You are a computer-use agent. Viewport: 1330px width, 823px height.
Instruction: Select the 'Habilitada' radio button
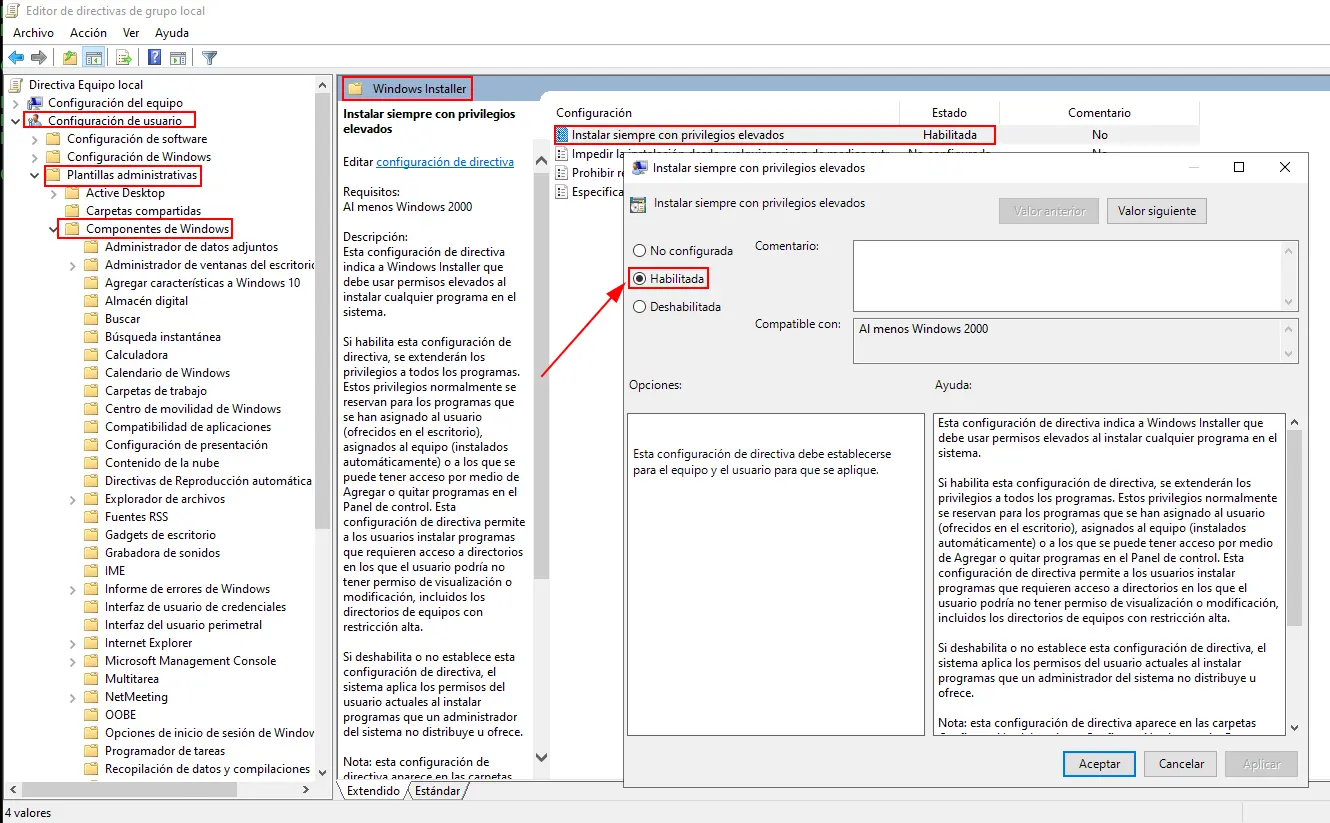[640, 279]
